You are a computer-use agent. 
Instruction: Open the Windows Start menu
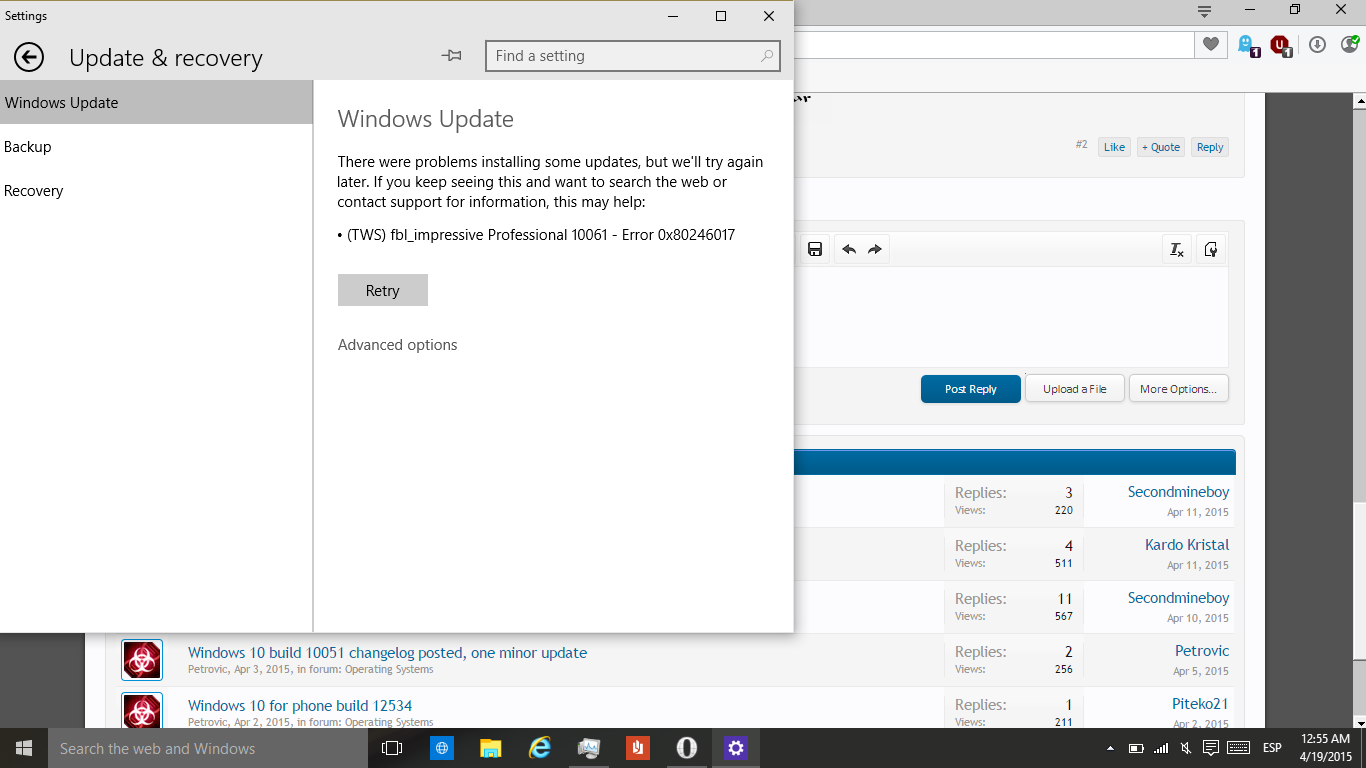tap(24, 748)
